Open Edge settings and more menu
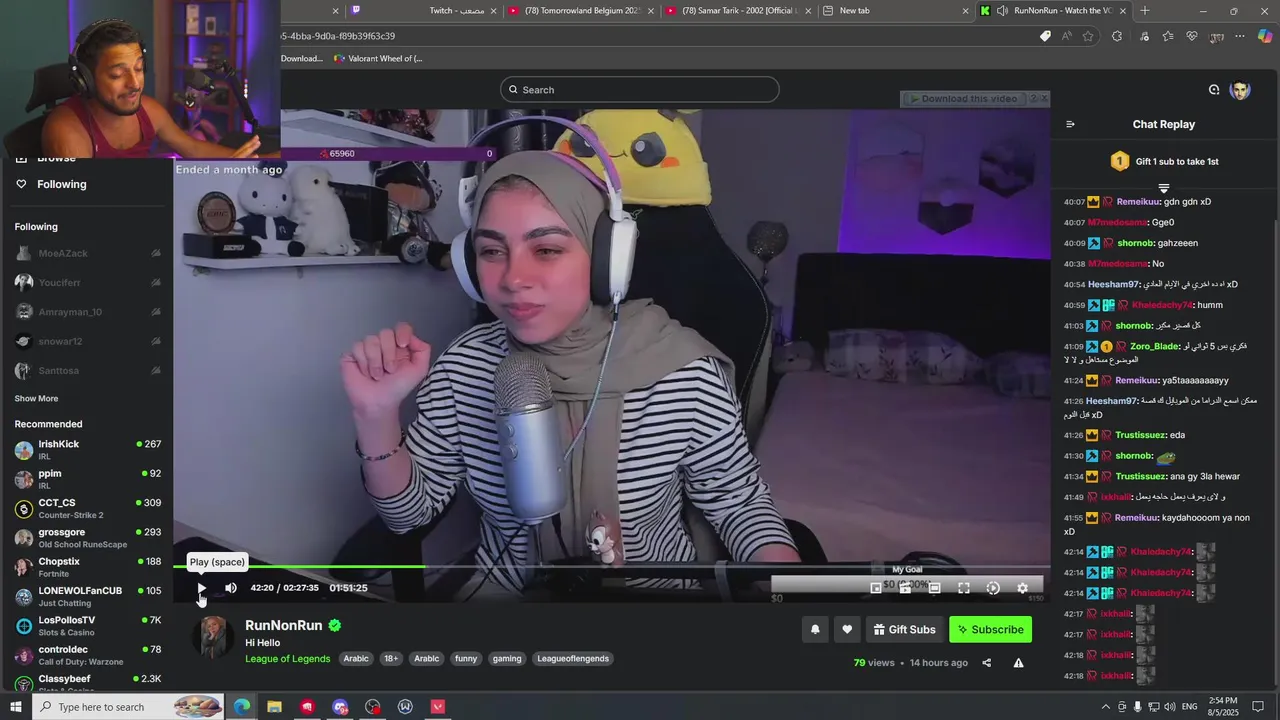The width and height of the screenshot is (1280, 720). click(1240, 36)
